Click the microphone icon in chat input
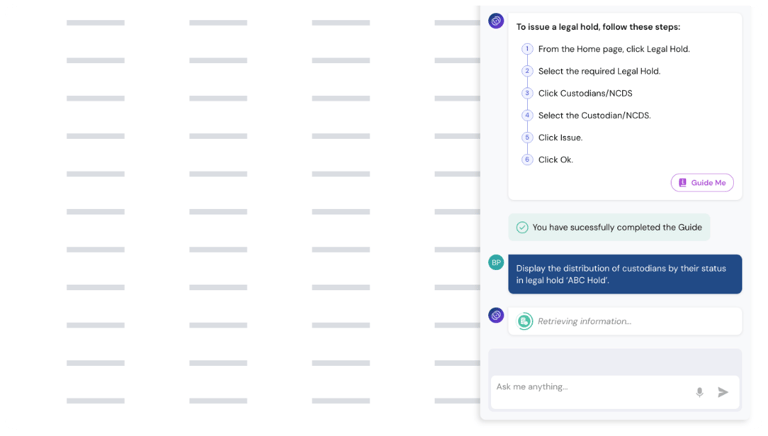768x436 pixels. point(700,392)
